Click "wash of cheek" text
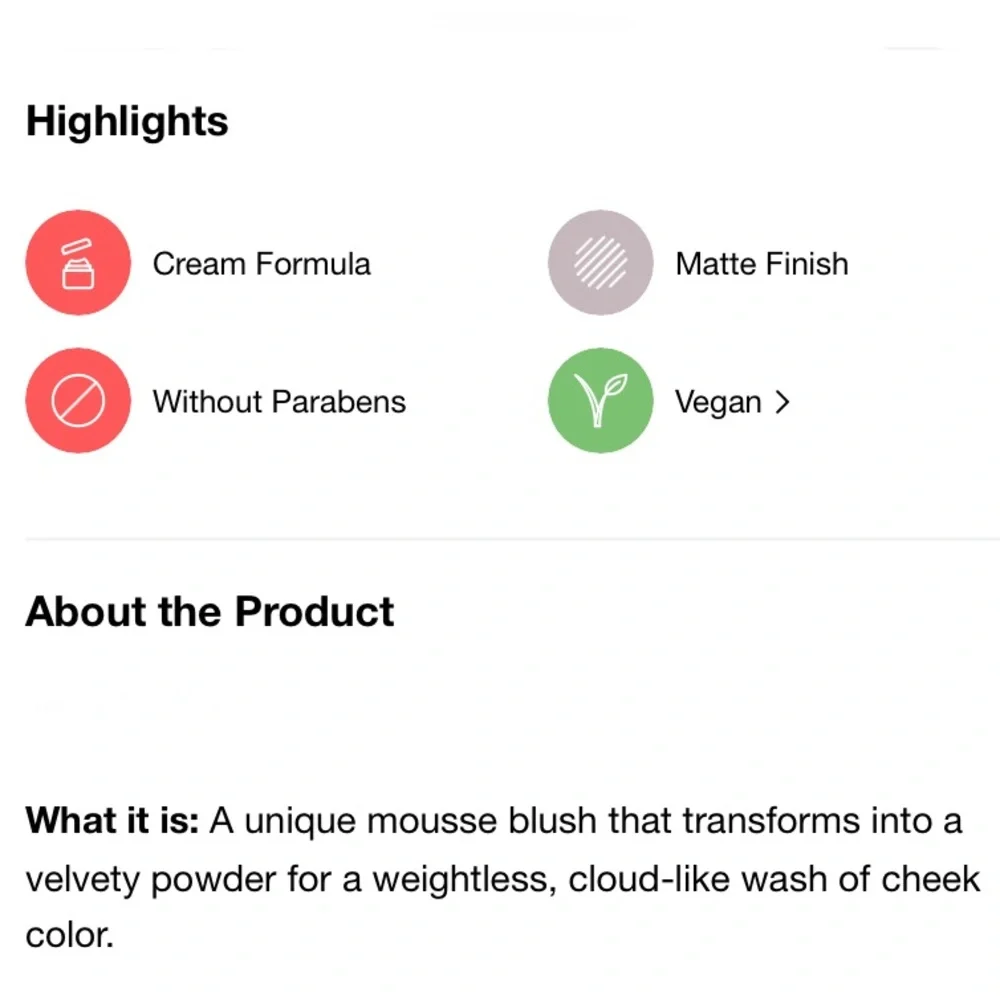This screenshot has width=1000, height=1000. pyautogui.click(x=861, y=879)
